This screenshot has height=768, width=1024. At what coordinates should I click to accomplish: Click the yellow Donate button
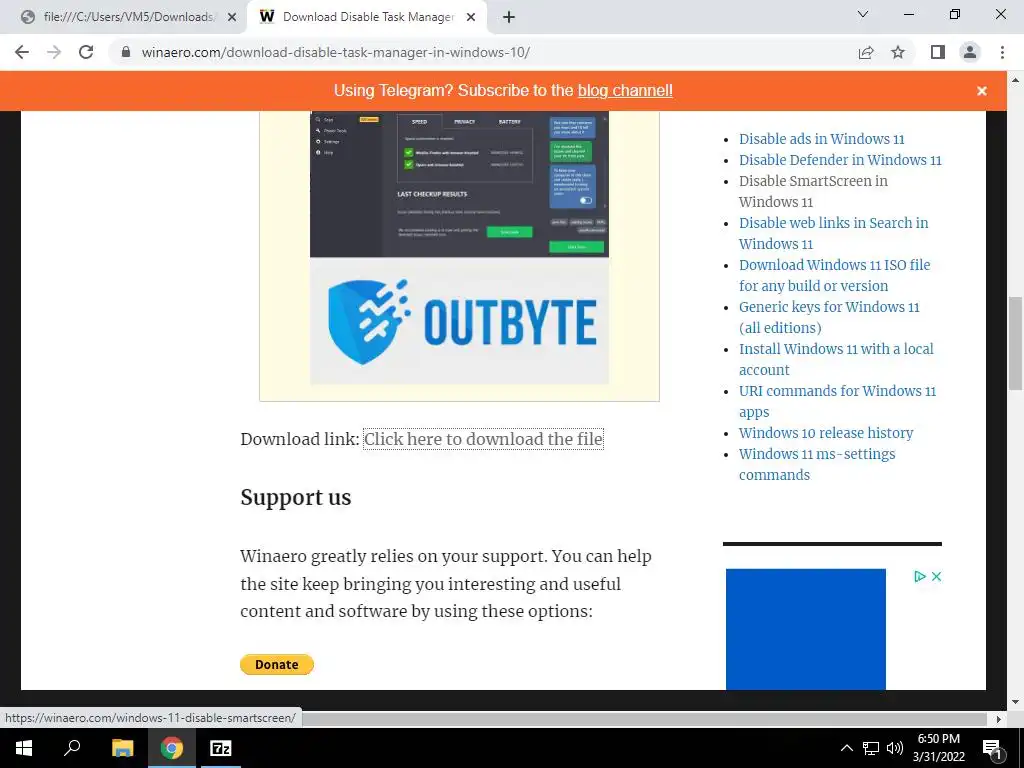[x=277, y=664]
